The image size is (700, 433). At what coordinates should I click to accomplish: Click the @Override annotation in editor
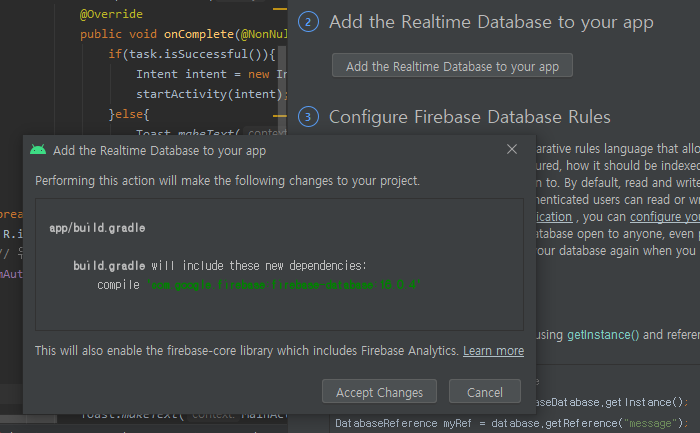(111, 15)
